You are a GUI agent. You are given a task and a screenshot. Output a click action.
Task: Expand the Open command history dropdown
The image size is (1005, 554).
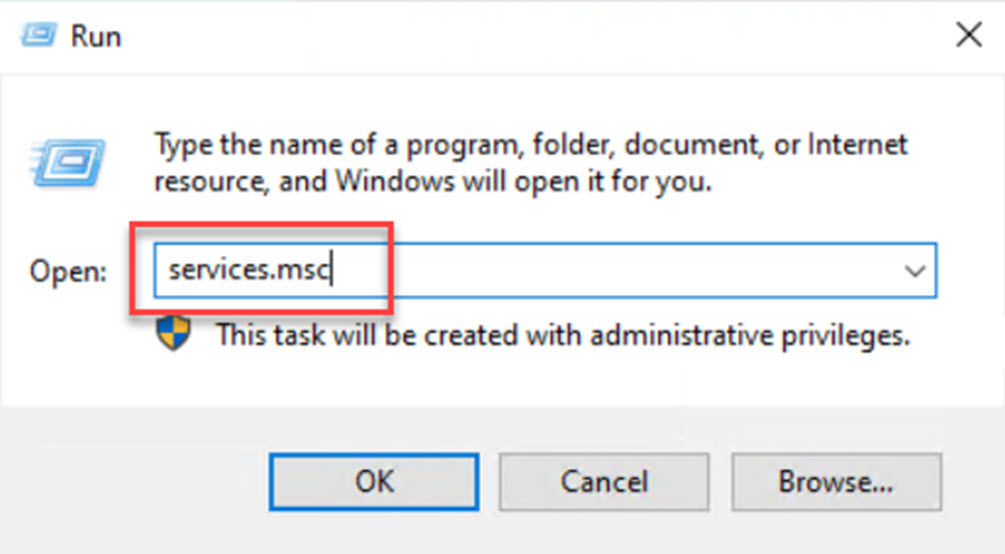(x=914, y=270)
